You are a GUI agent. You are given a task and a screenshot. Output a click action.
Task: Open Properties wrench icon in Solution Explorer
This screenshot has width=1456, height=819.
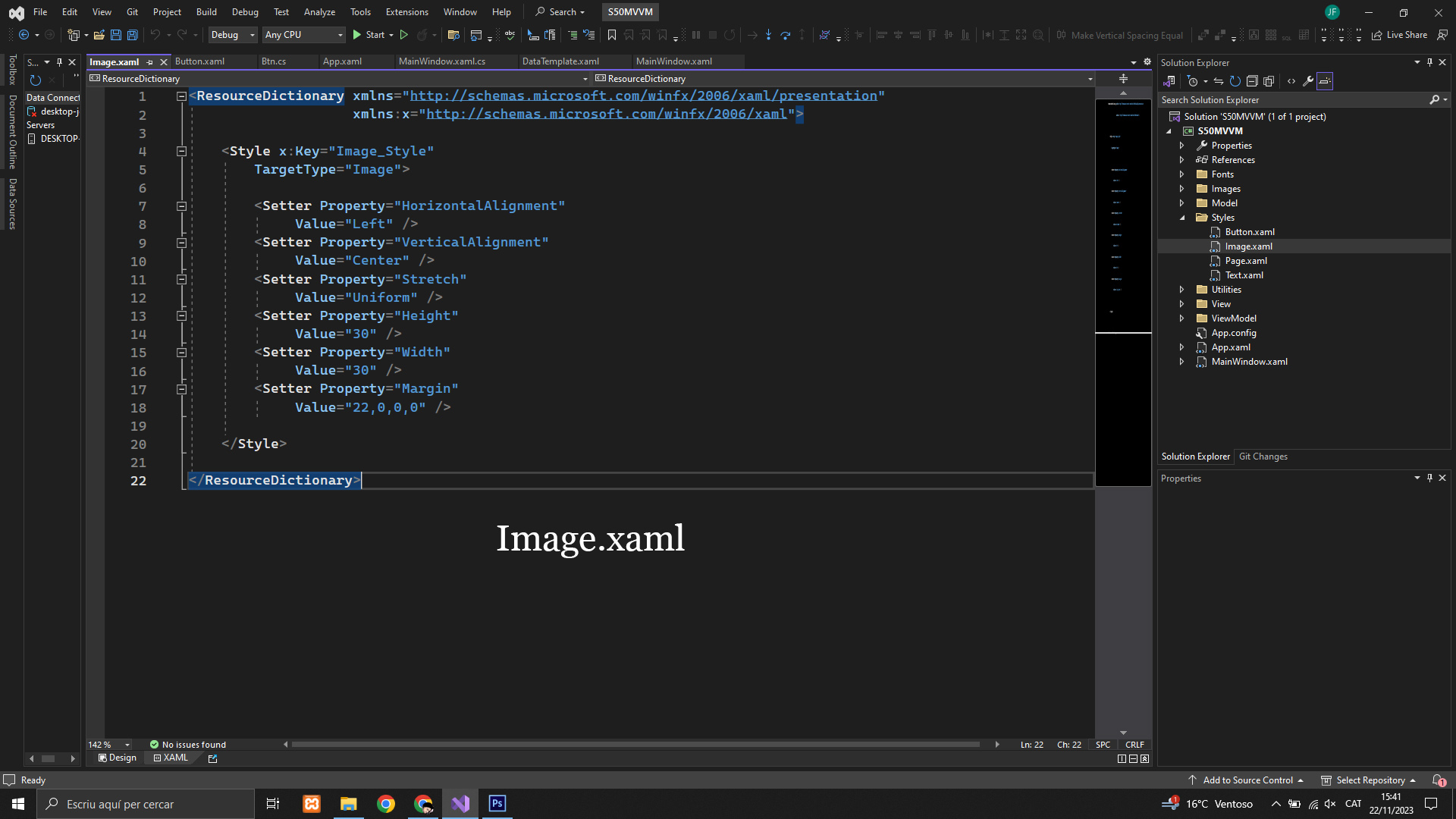(1308, 81)
